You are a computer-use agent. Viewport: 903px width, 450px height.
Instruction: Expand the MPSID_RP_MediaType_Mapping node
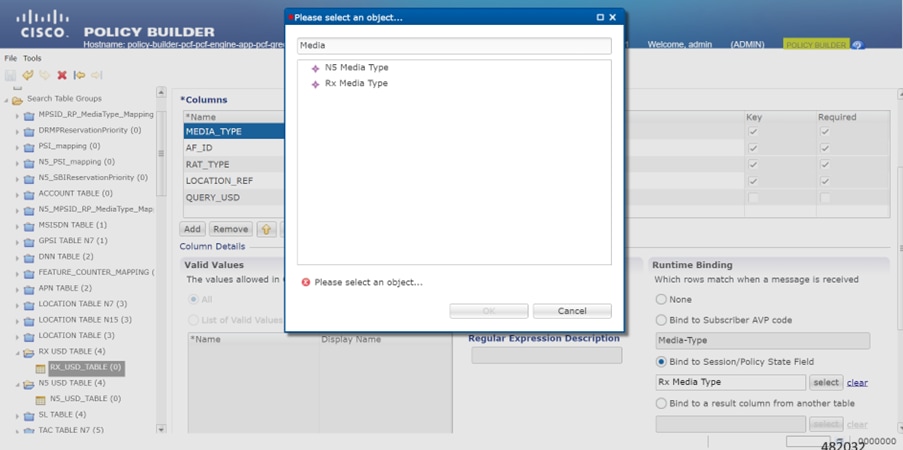(17, 116)
